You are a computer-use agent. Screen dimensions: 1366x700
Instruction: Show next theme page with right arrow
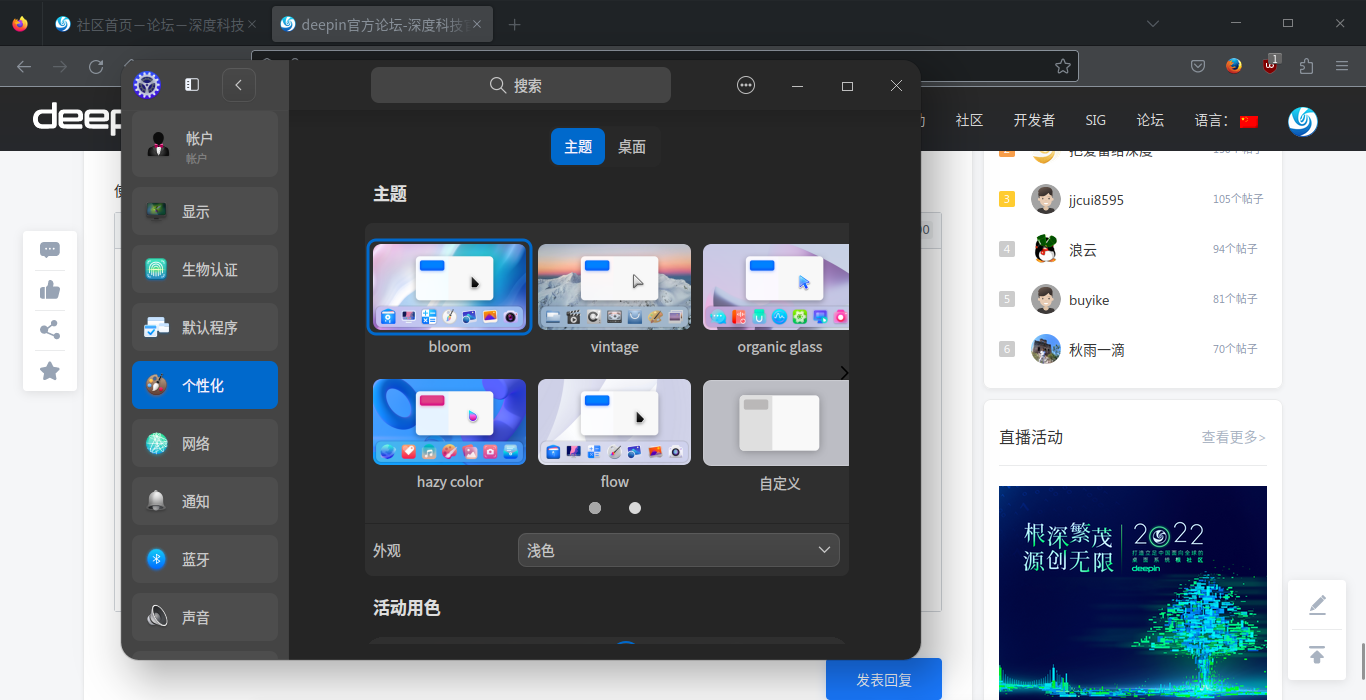tap(843, 372)
